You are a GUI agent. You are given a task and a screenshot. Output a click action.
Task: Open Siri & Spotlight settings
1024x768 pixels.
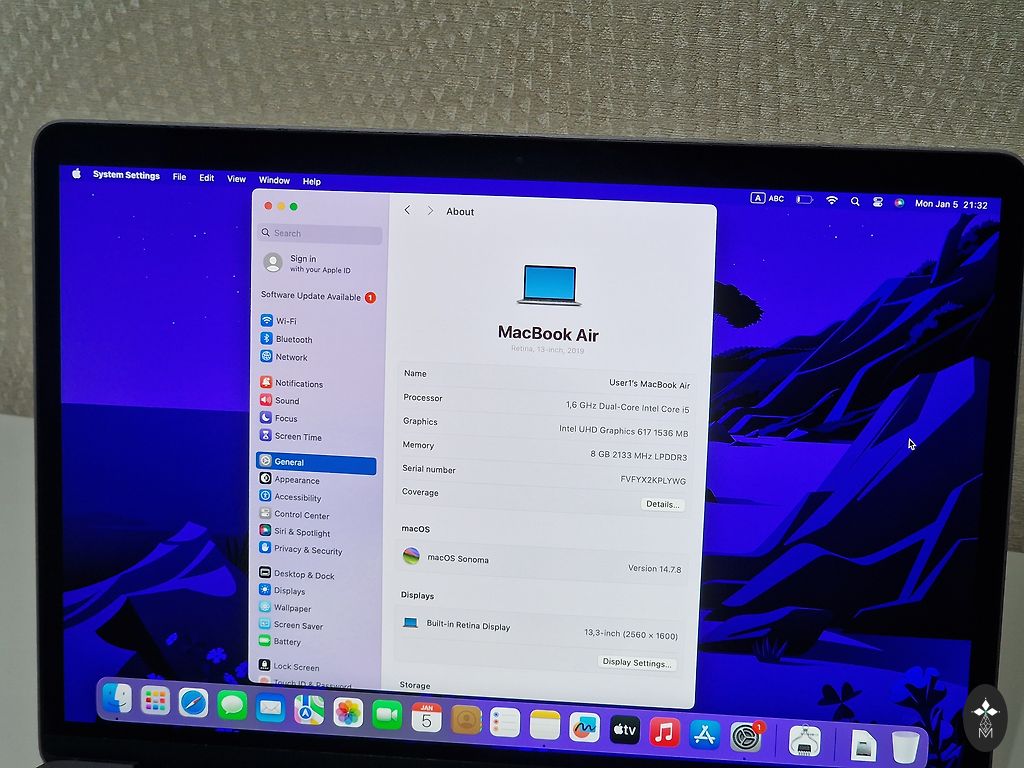coord(301,533)
